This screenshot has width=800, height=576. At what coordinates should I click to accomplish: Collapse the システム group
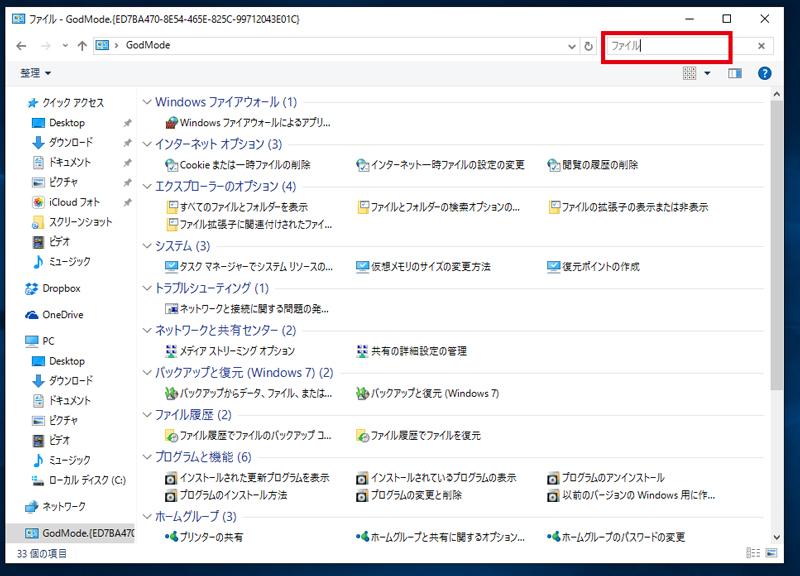click(147, 246)
